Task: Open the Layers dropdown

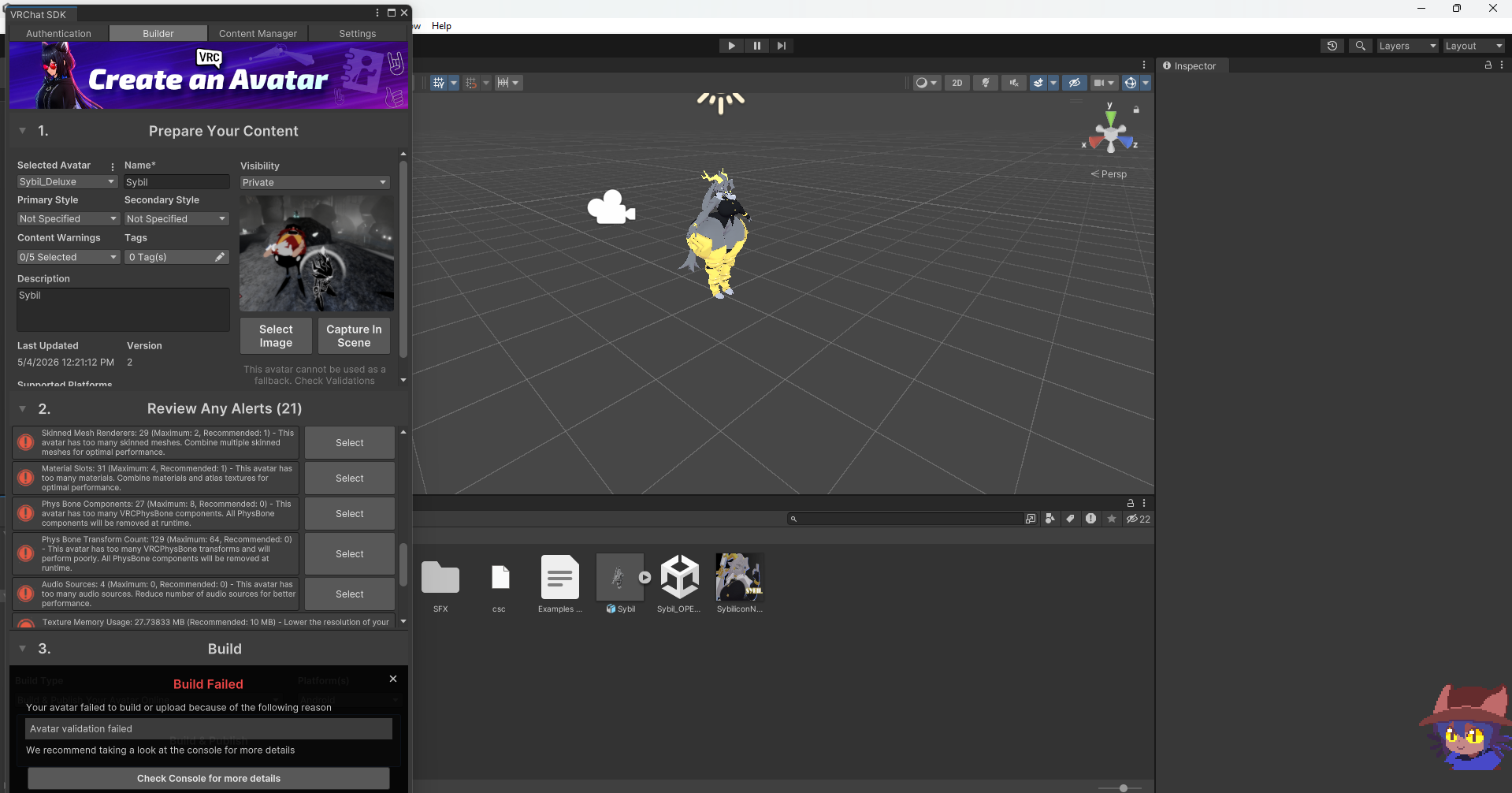Action: tap(1407, 46)
